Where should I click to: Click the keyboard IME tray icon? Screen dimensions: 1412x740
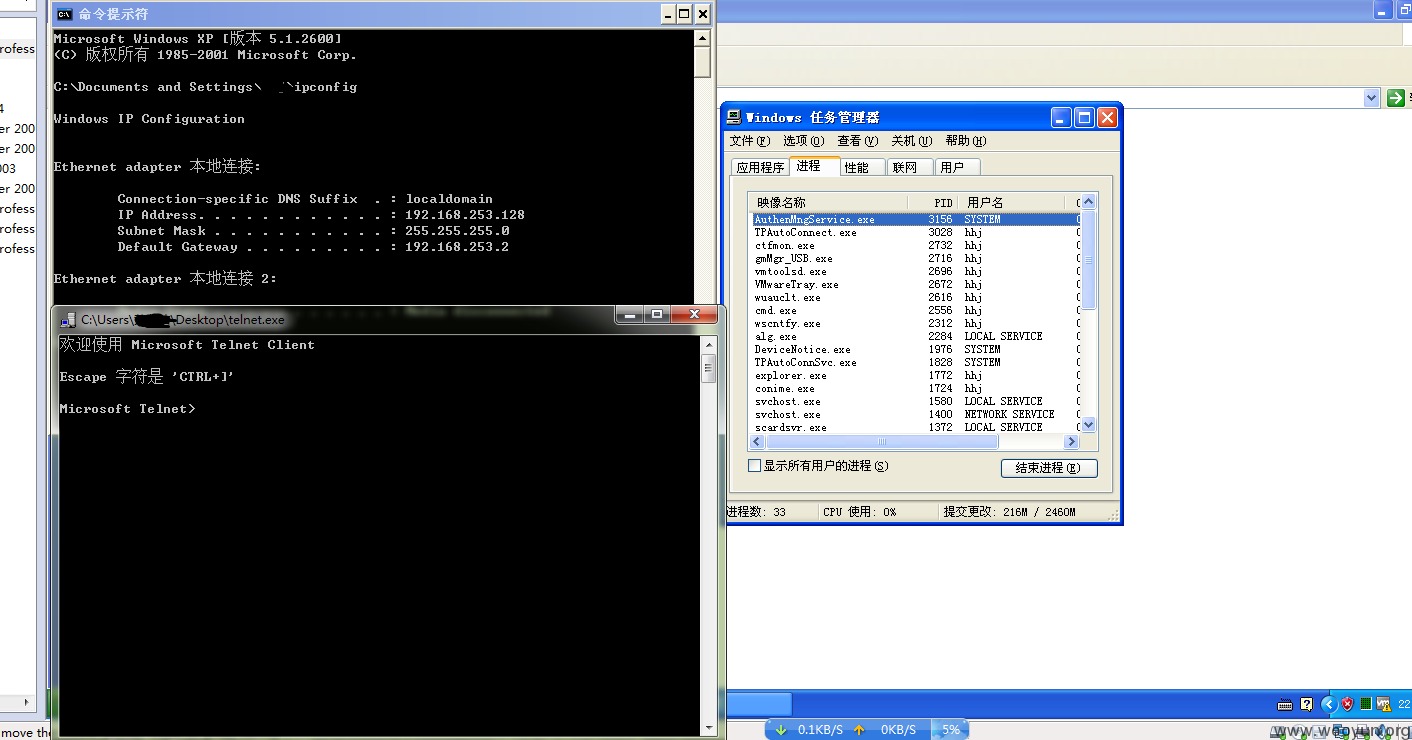tap(1286, 704)
